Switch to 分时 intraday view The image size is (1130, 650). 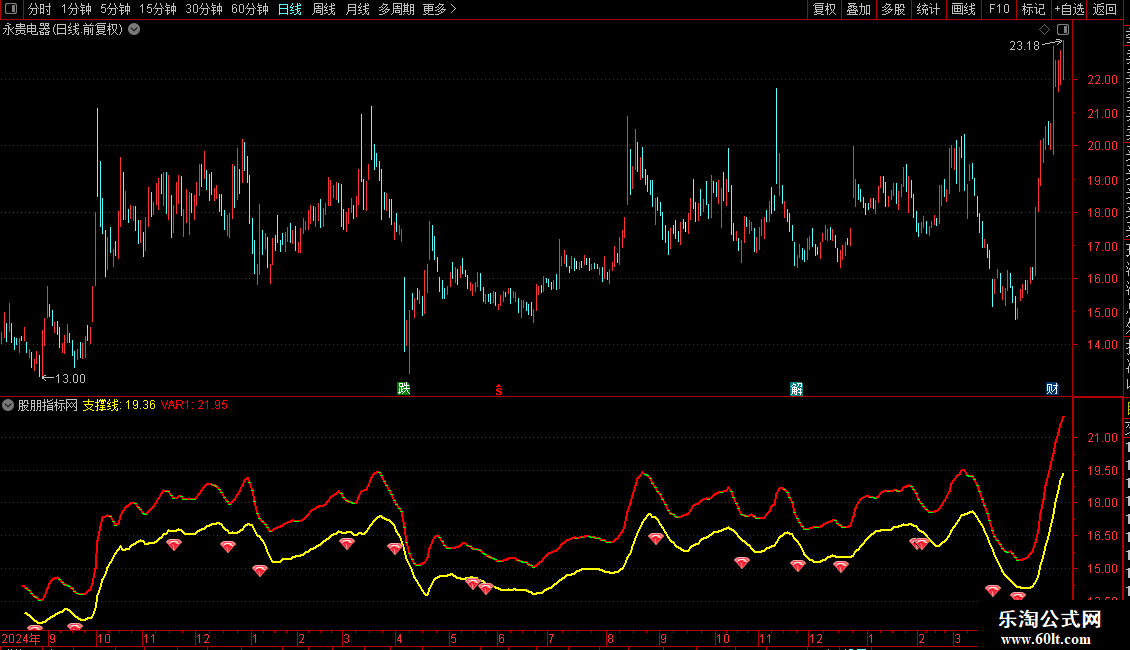coord(40,9)
